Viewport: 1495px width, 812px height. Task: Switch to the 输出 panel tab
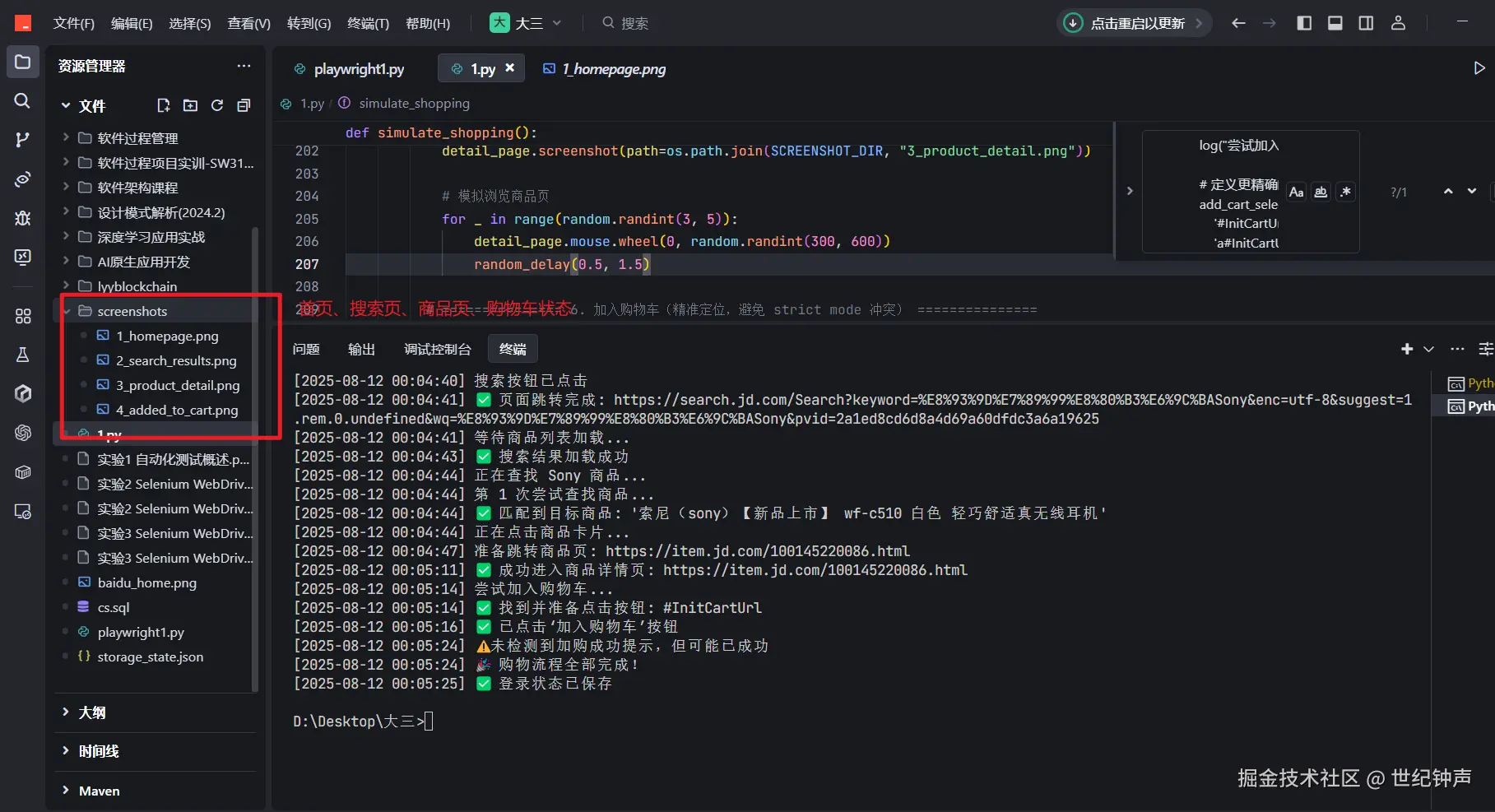tap(361, 349)
